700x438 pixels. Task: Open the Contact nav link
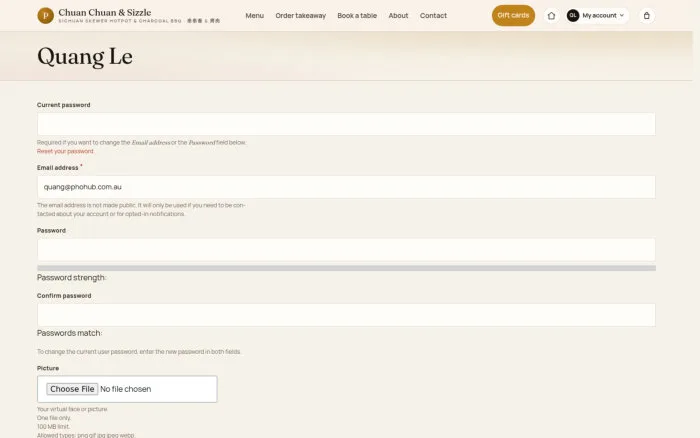433,16
